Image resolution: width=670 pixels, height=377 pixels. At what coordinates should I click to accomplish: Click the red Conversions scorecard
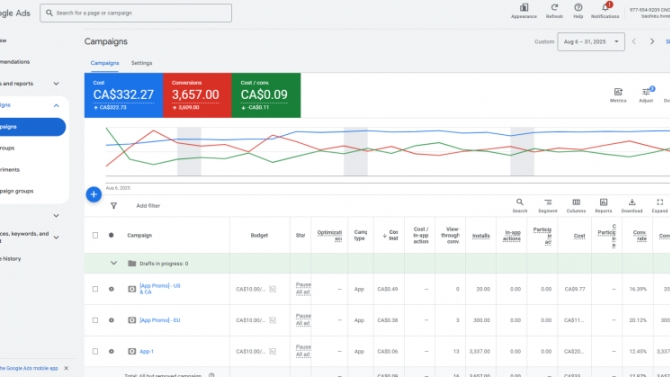197,95
